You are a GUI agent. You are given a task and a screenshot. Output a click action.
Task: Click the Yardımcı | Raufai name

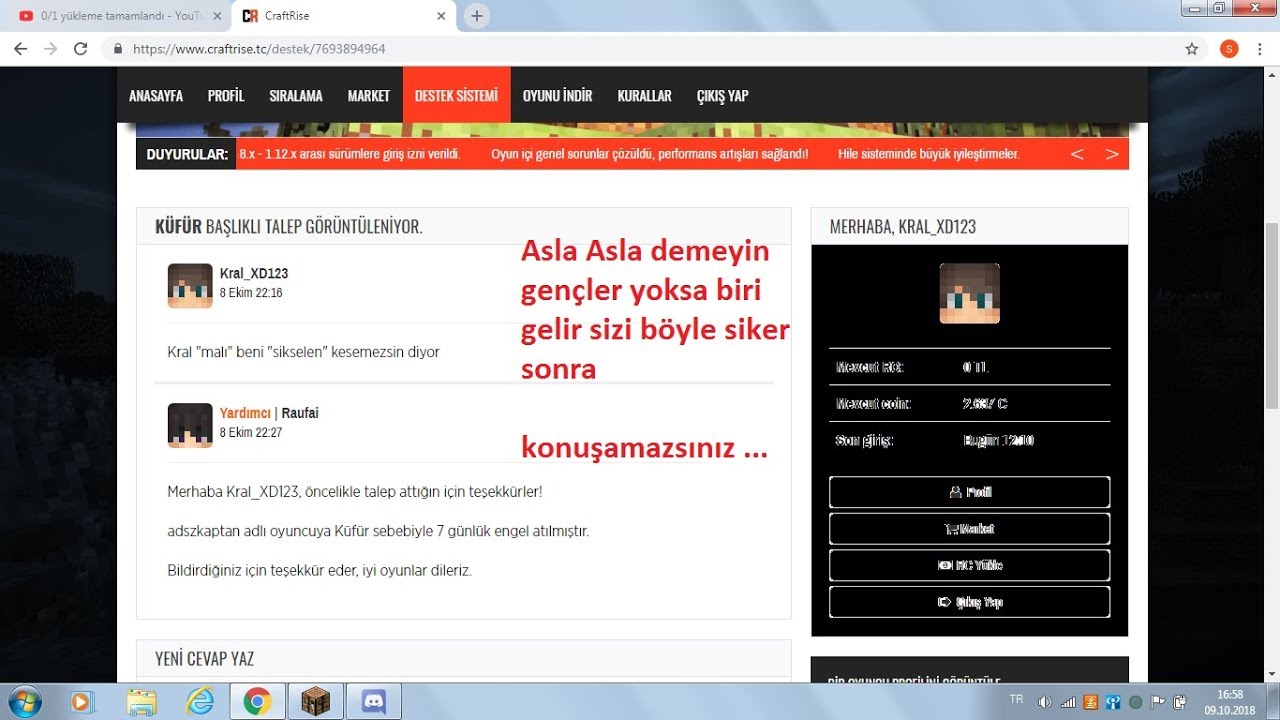(269, 413)
